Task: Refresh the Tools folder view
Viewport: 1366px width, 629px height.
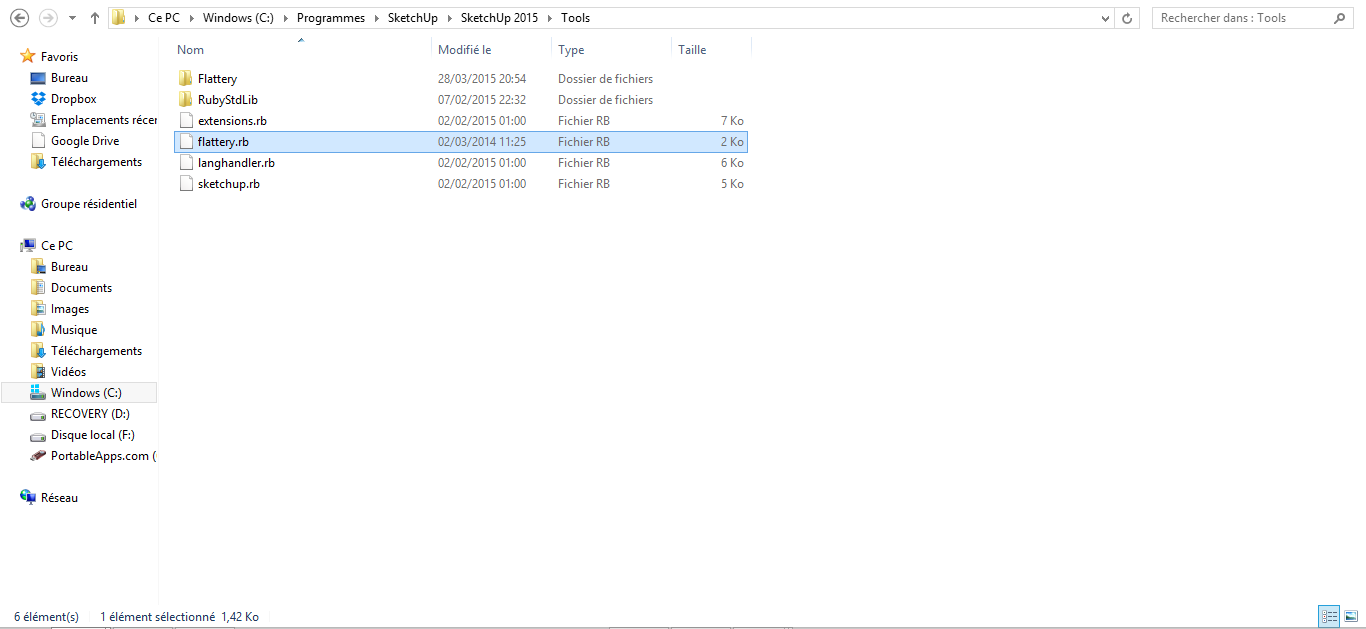Action: (x=1128, y=18)
